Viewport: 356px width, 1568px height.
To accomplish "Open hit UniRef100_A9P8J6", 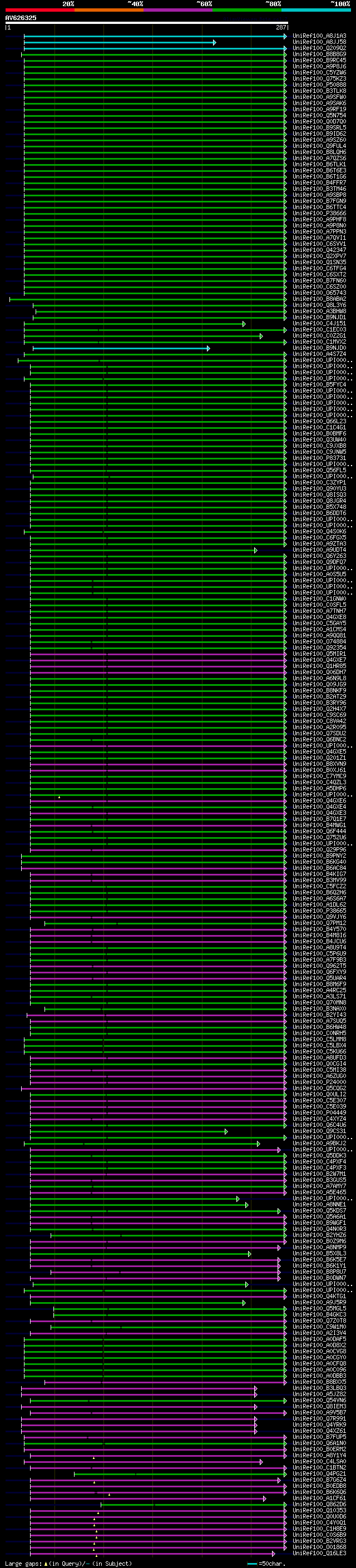I will 319,67.
